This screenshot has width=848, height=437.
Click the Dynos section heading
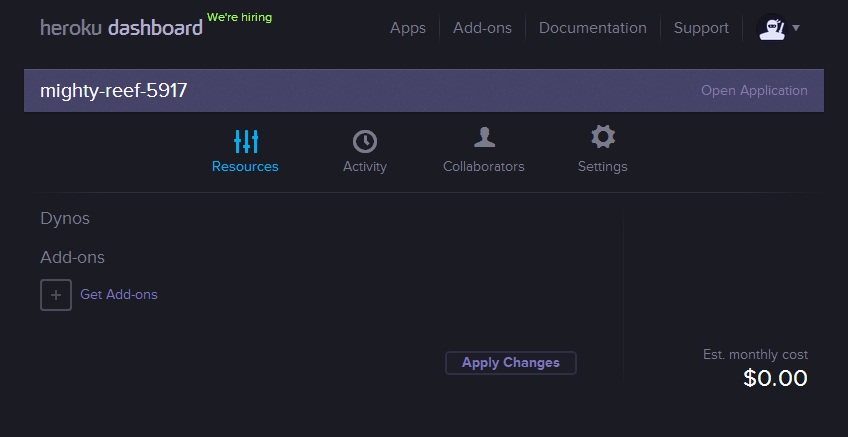[65, 218]
